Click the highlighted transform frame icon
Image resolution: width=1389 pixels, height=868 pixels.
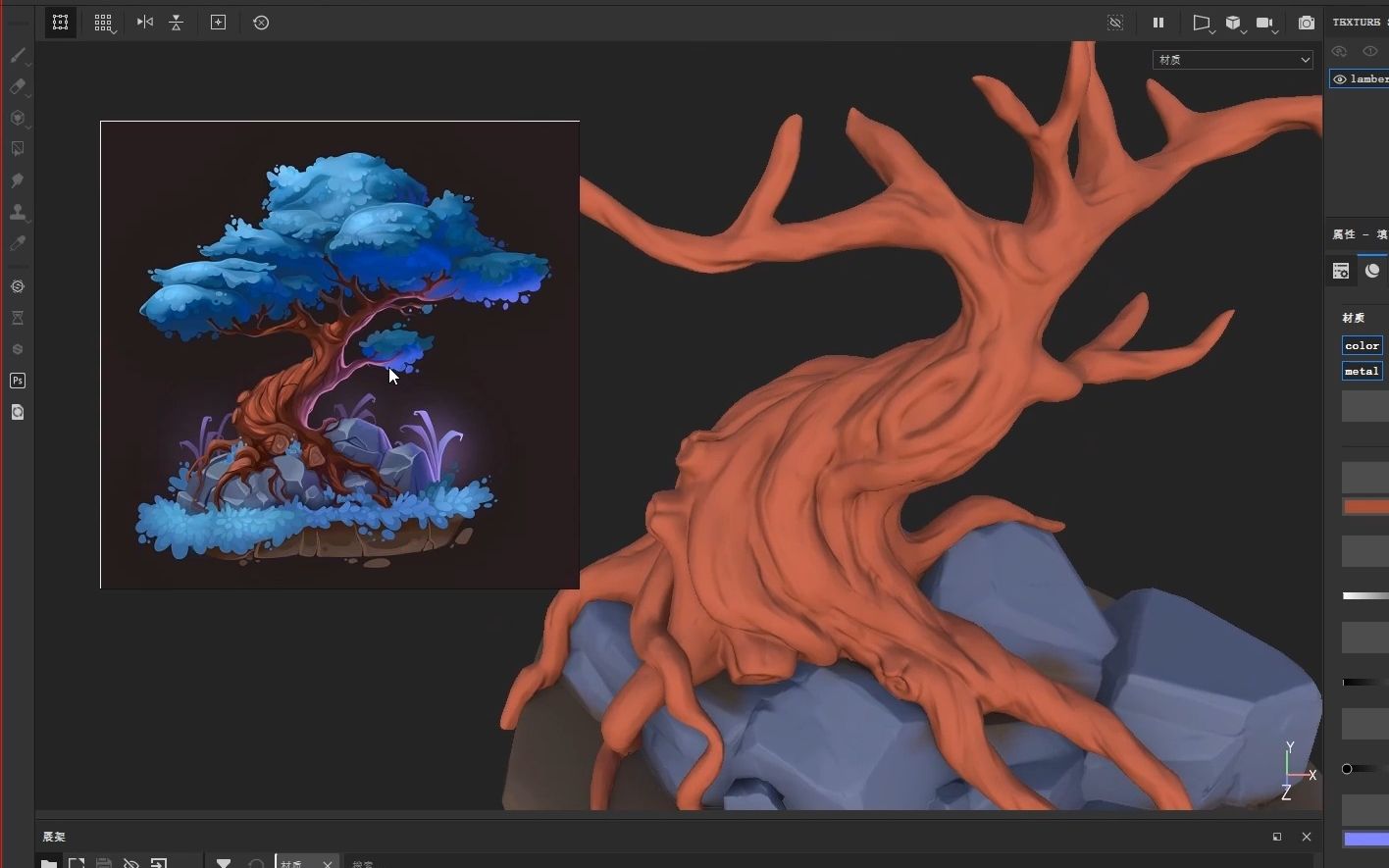coord(61,23)
